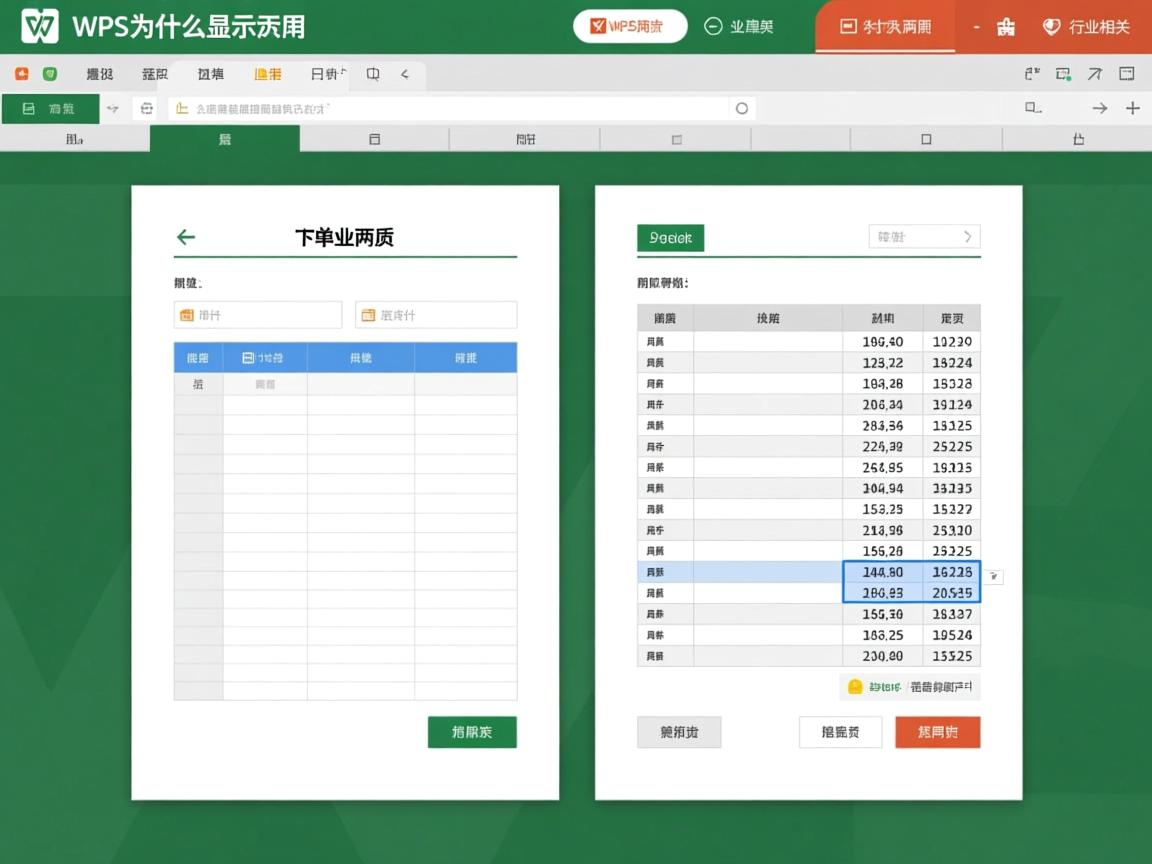This screenshot has width=1152, height=864.
Task: Expand the back chevron in the tab strip
Action: click(x=404, y=73)
